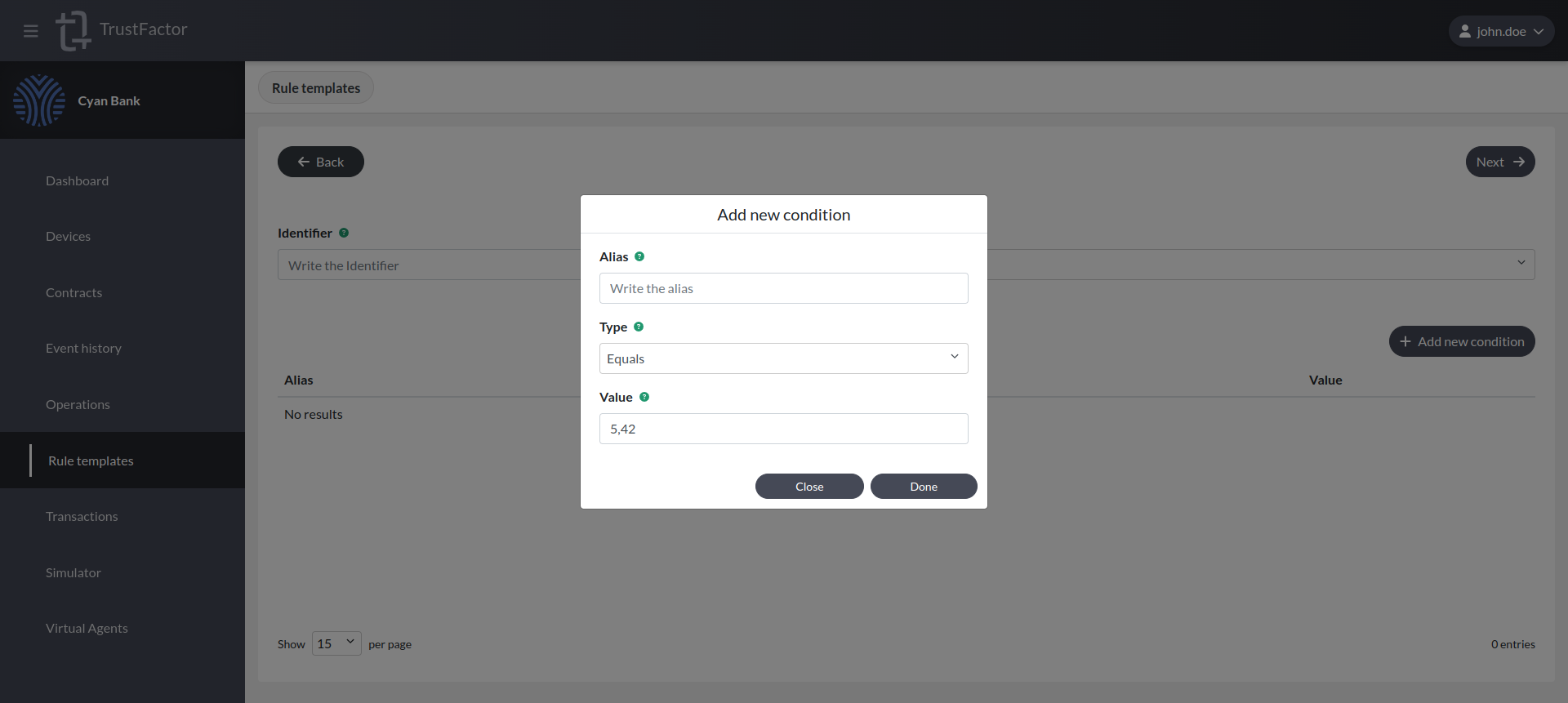Open Devices in sidebar

tap(68, 236)
